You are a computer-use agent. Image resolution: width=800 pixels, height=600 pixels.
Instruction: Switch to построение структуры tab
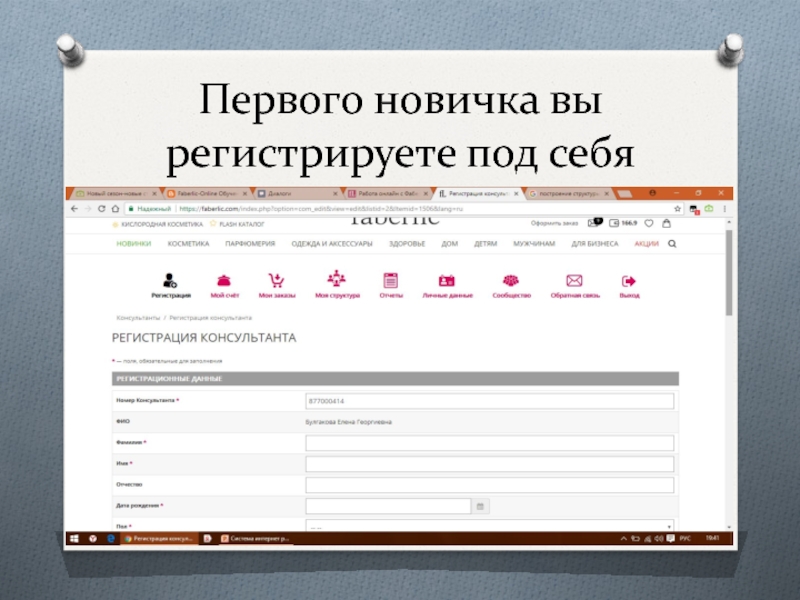click(x=566, y=194)
